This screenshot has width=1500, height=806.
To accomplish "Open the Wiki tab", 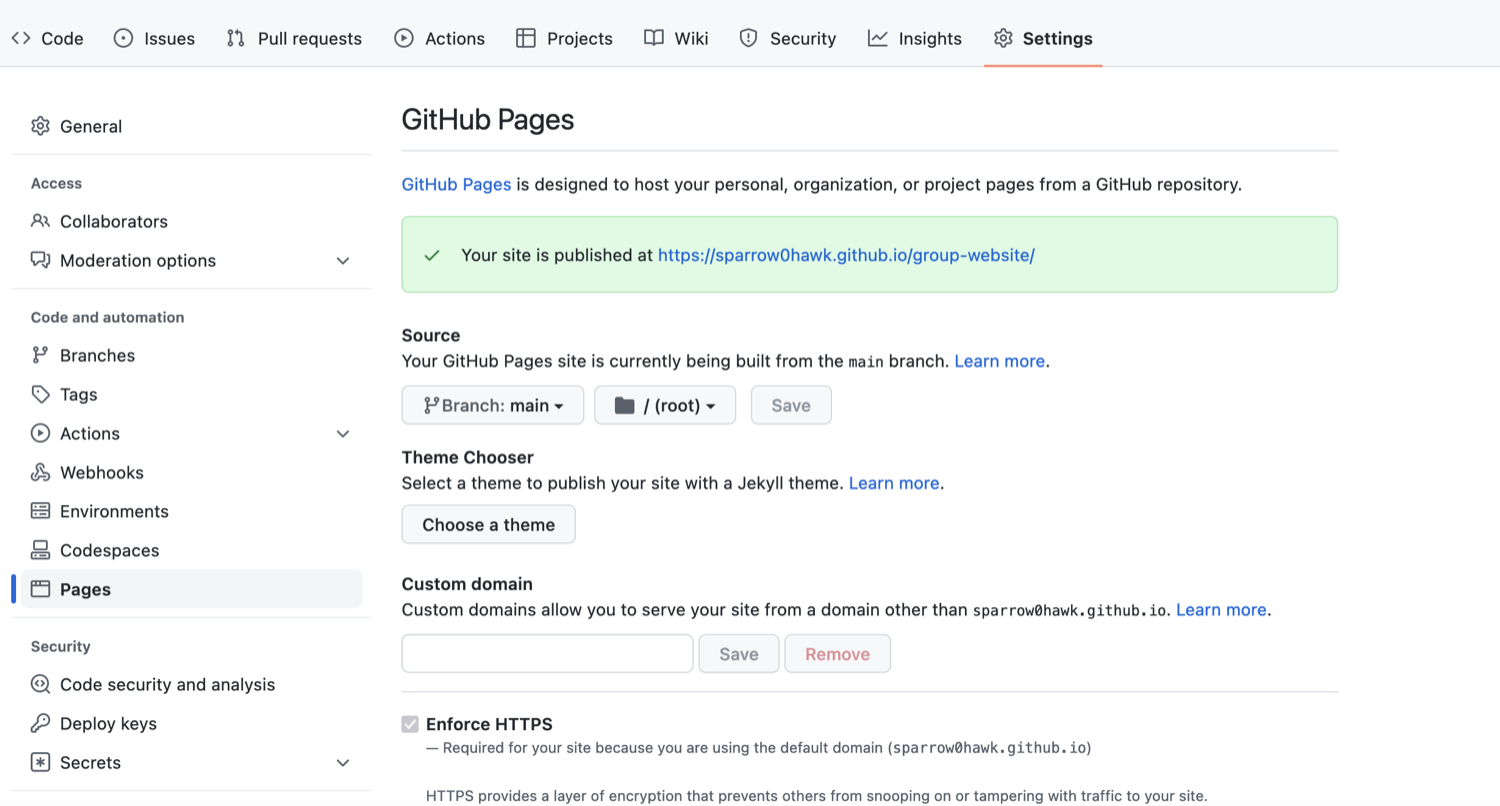I will (x=676, y=38).
